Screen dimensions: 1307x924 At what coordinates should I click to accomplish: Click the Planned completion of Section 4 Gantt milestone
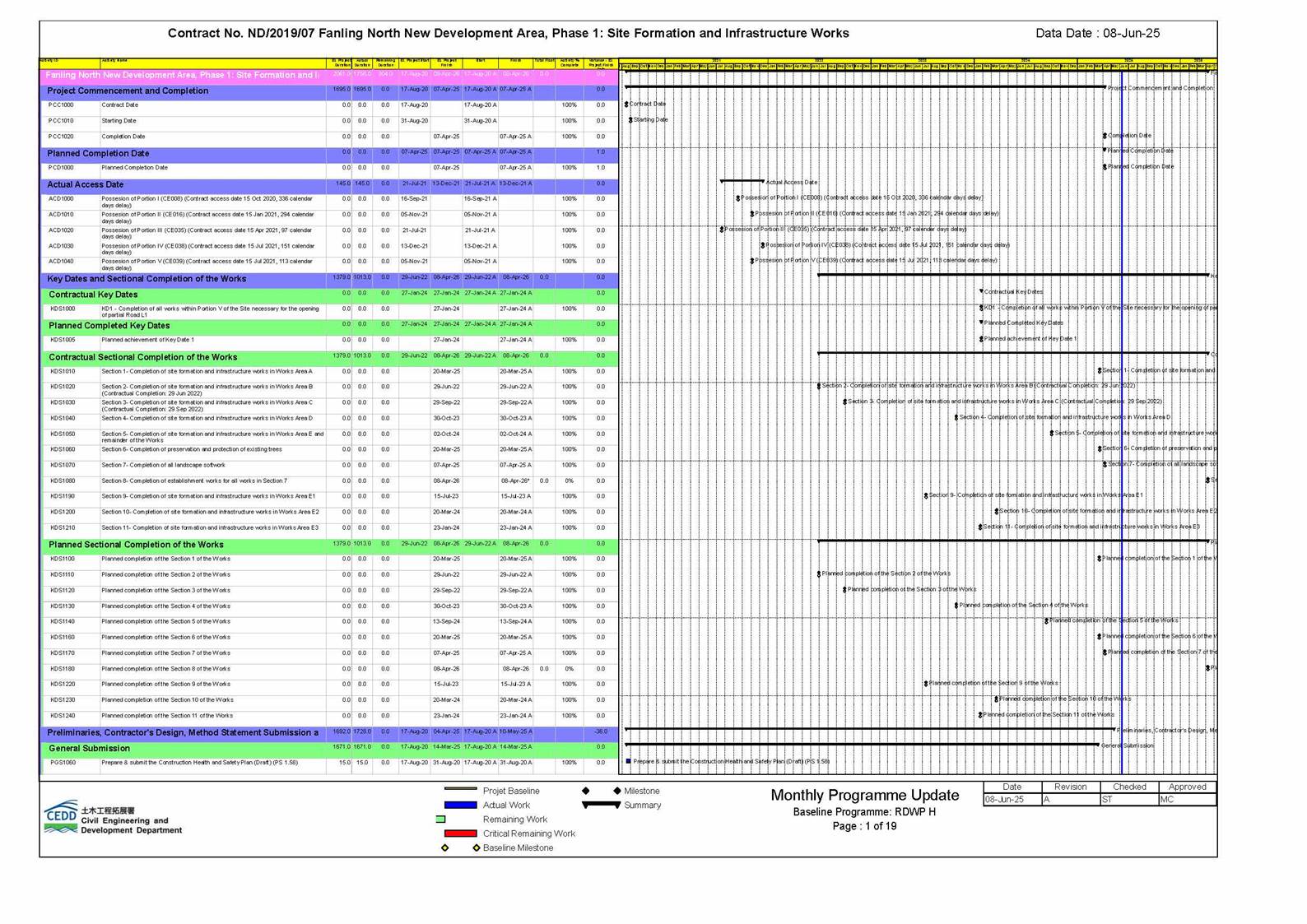pos(956,605)
